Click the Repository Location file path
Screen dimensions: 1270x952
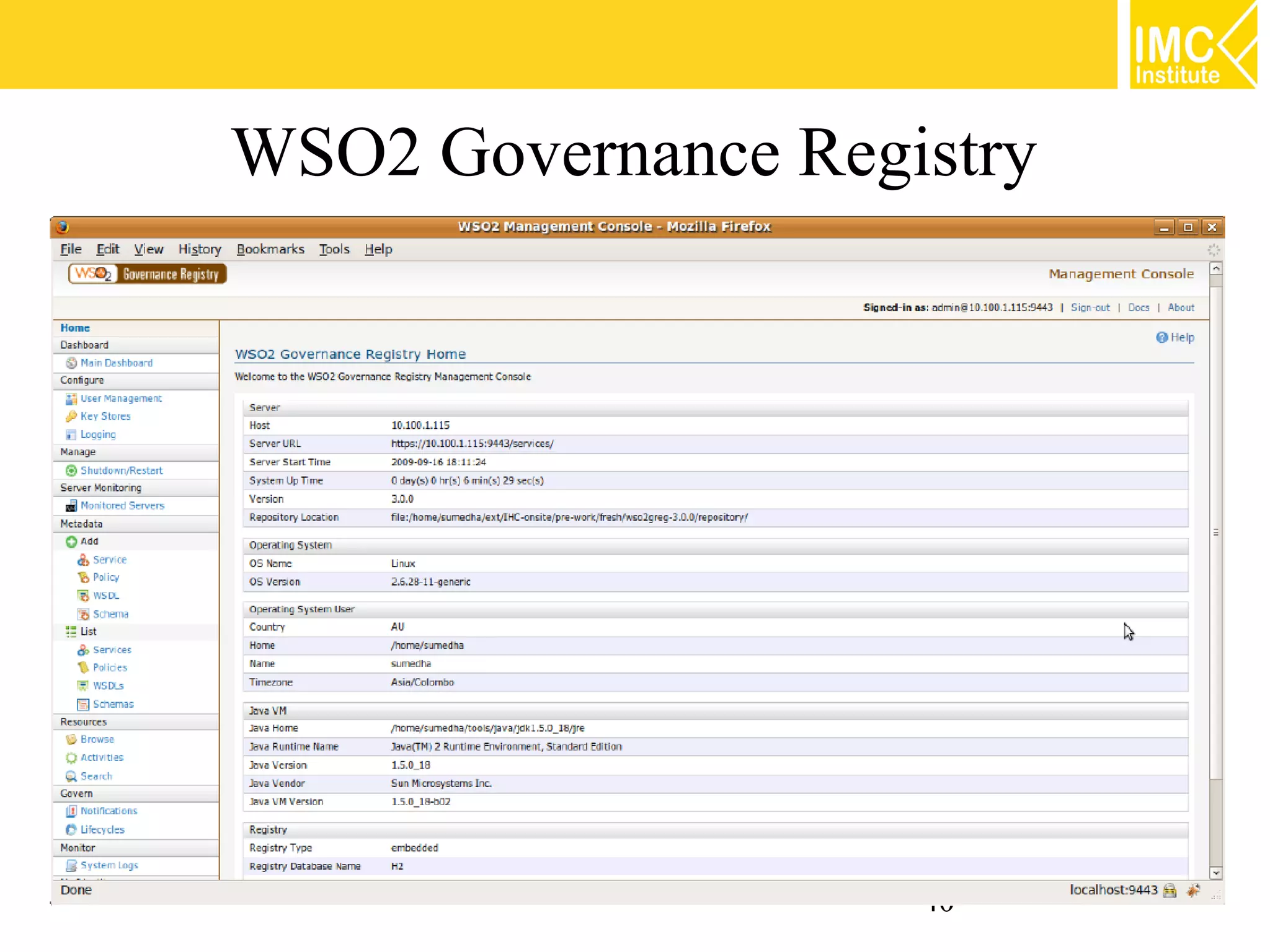pos(569,518)
